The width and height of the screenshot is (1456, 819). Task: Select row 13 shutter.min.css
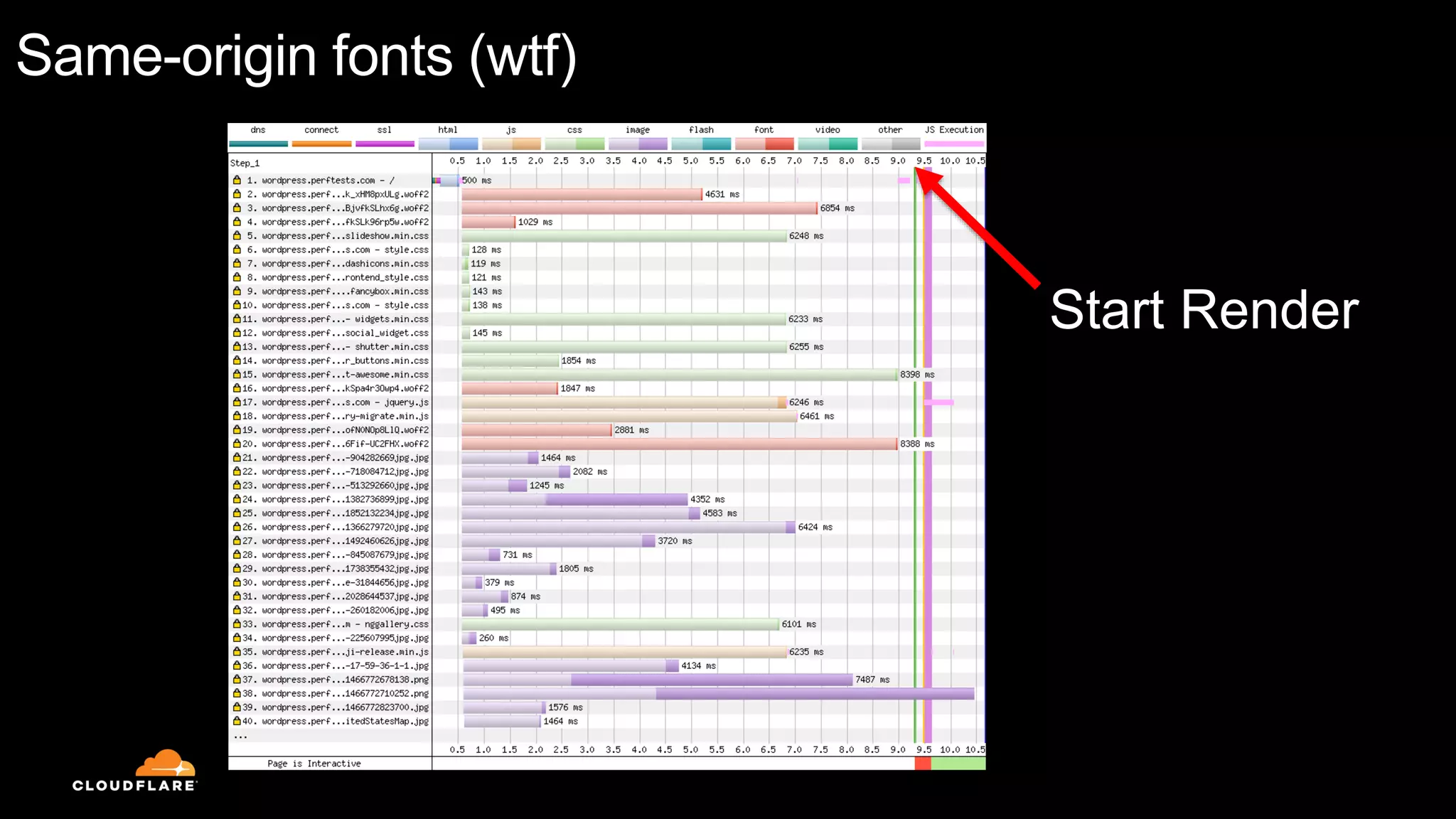pos(330,347)
